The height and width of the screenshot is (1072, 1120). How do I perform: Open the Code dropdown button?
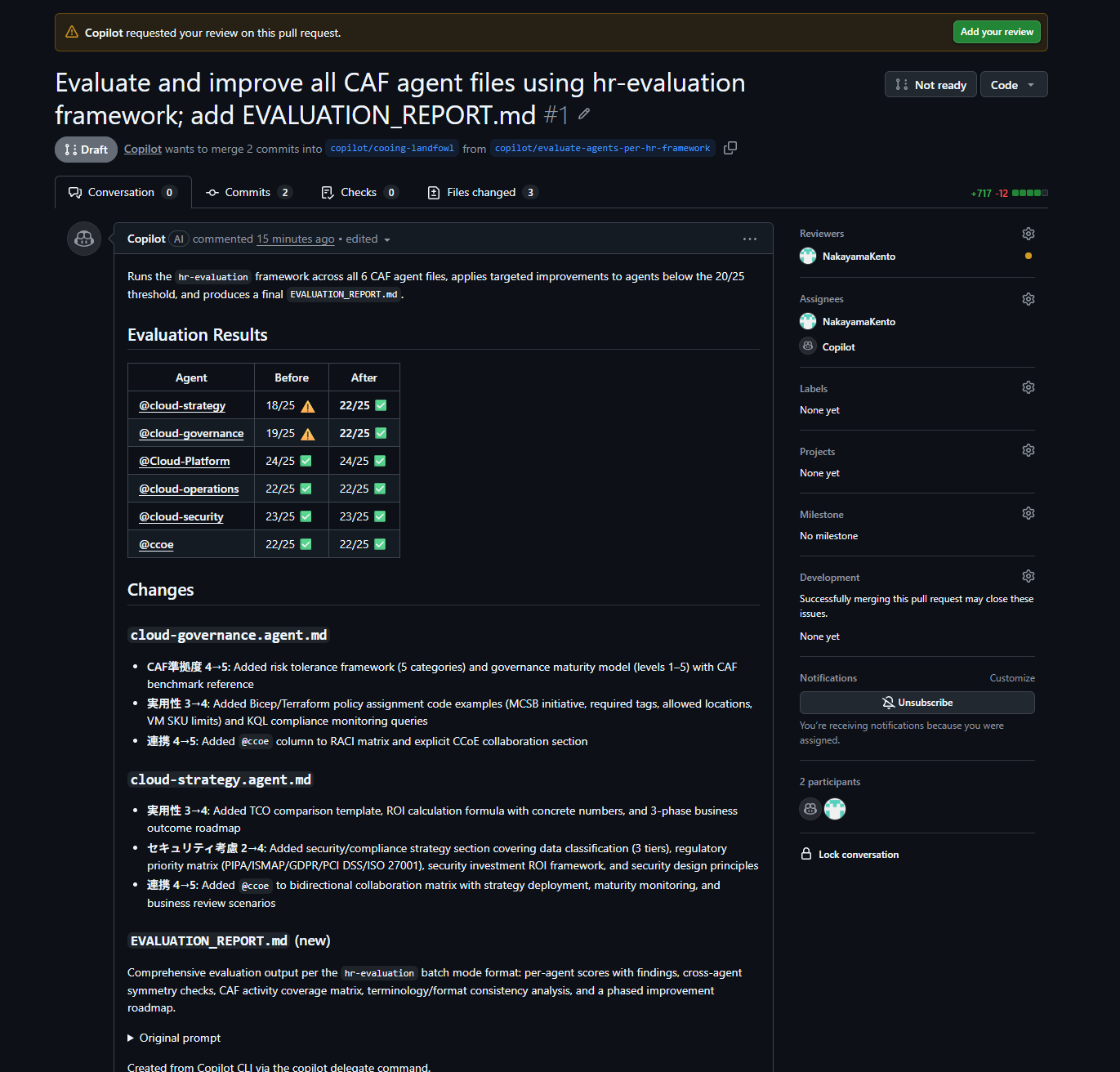(1013, 85)
